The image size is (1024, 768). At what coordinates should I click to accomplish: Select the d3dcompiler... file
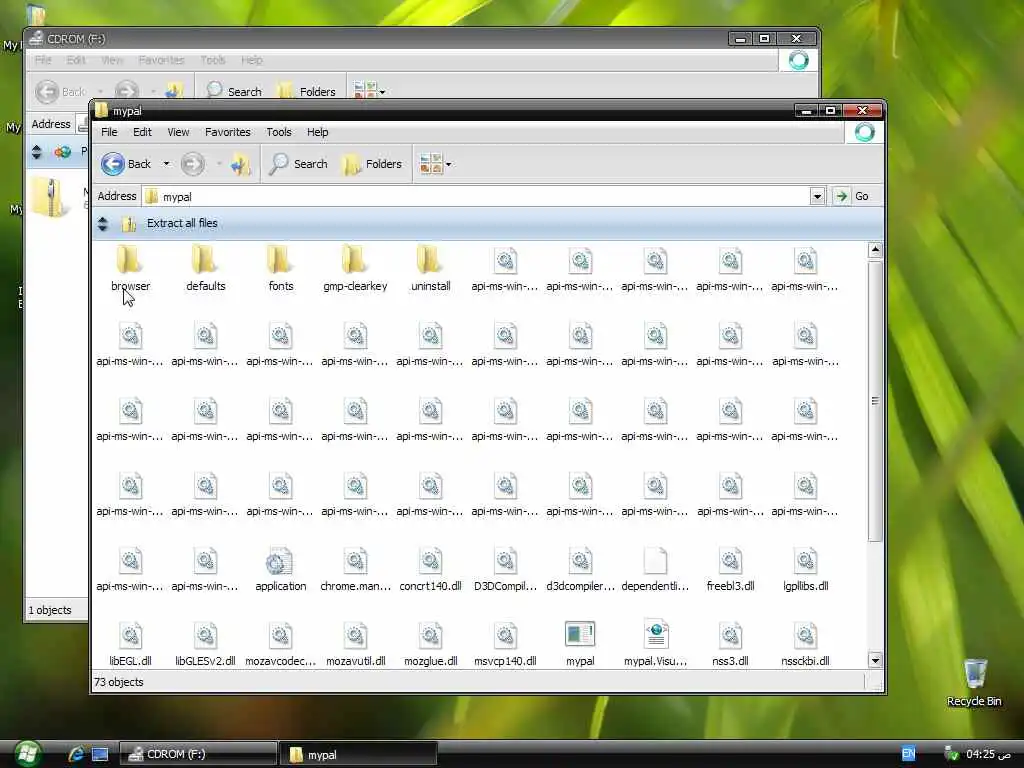click(580, 569)
